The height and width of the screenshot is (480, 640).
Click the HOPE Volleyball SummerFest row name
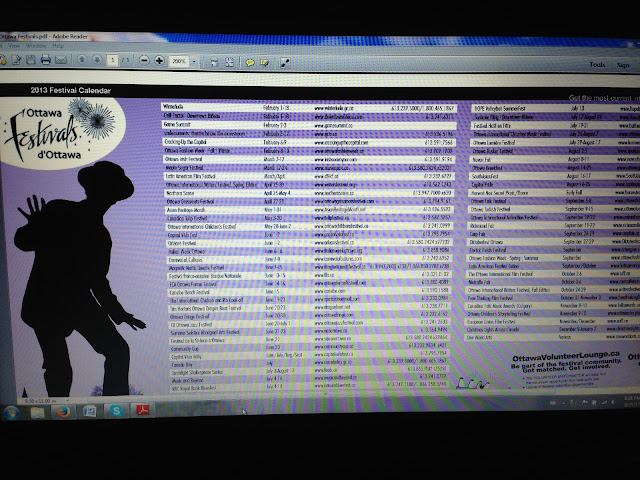(x=500, y=109)
